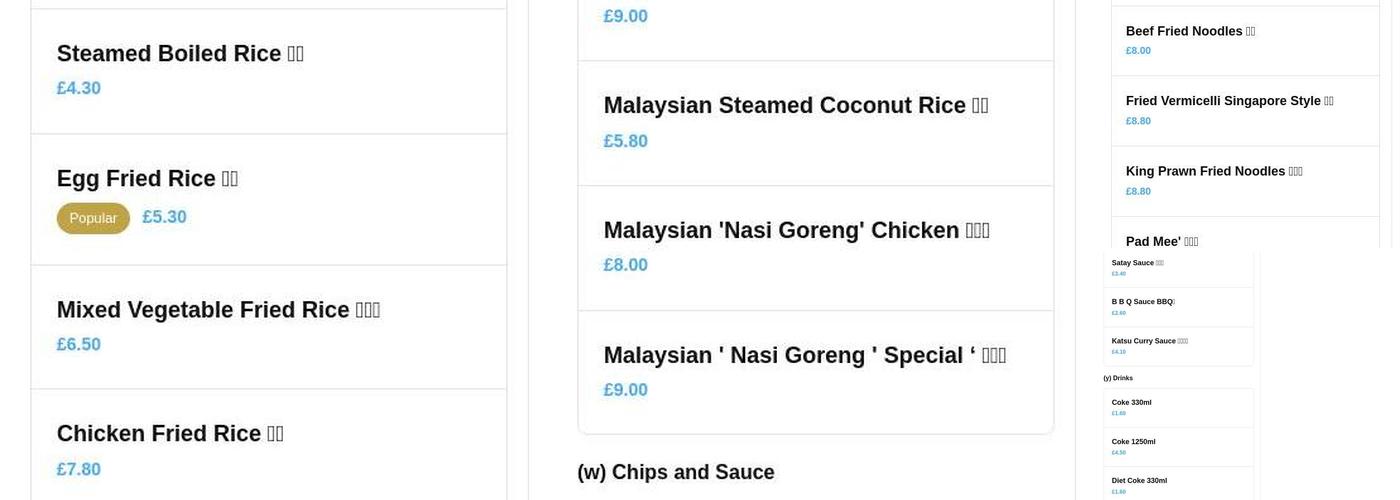
Task: Select Malaysian Steamed Coconut Rice
Action: 795,106
